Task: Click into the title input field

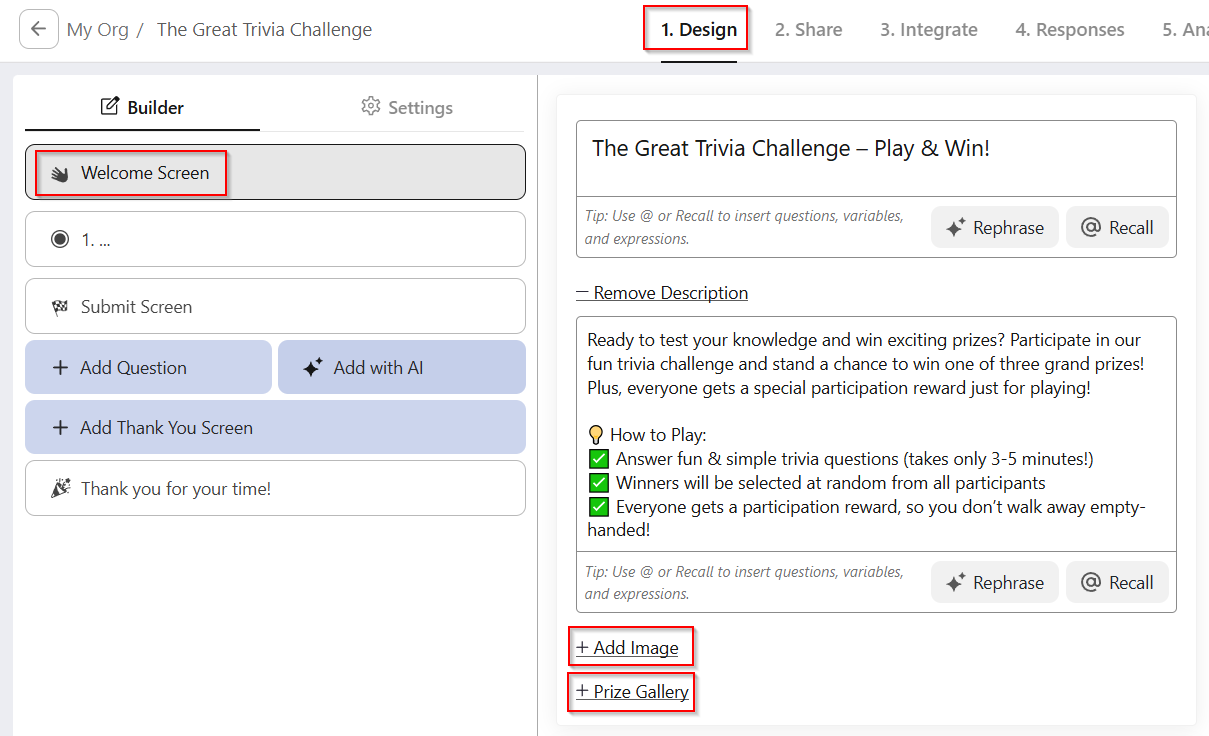Action: (x=876, y=158)
